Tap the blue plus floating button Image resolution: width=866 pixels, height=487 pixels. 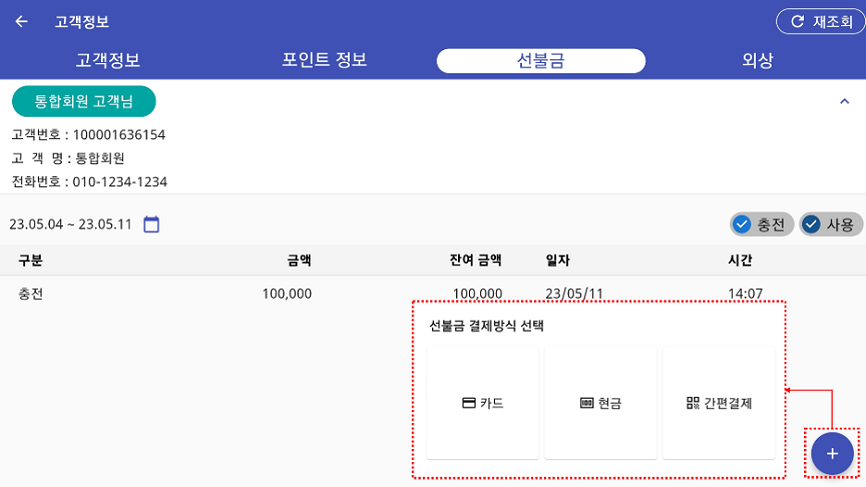[832, 453]
